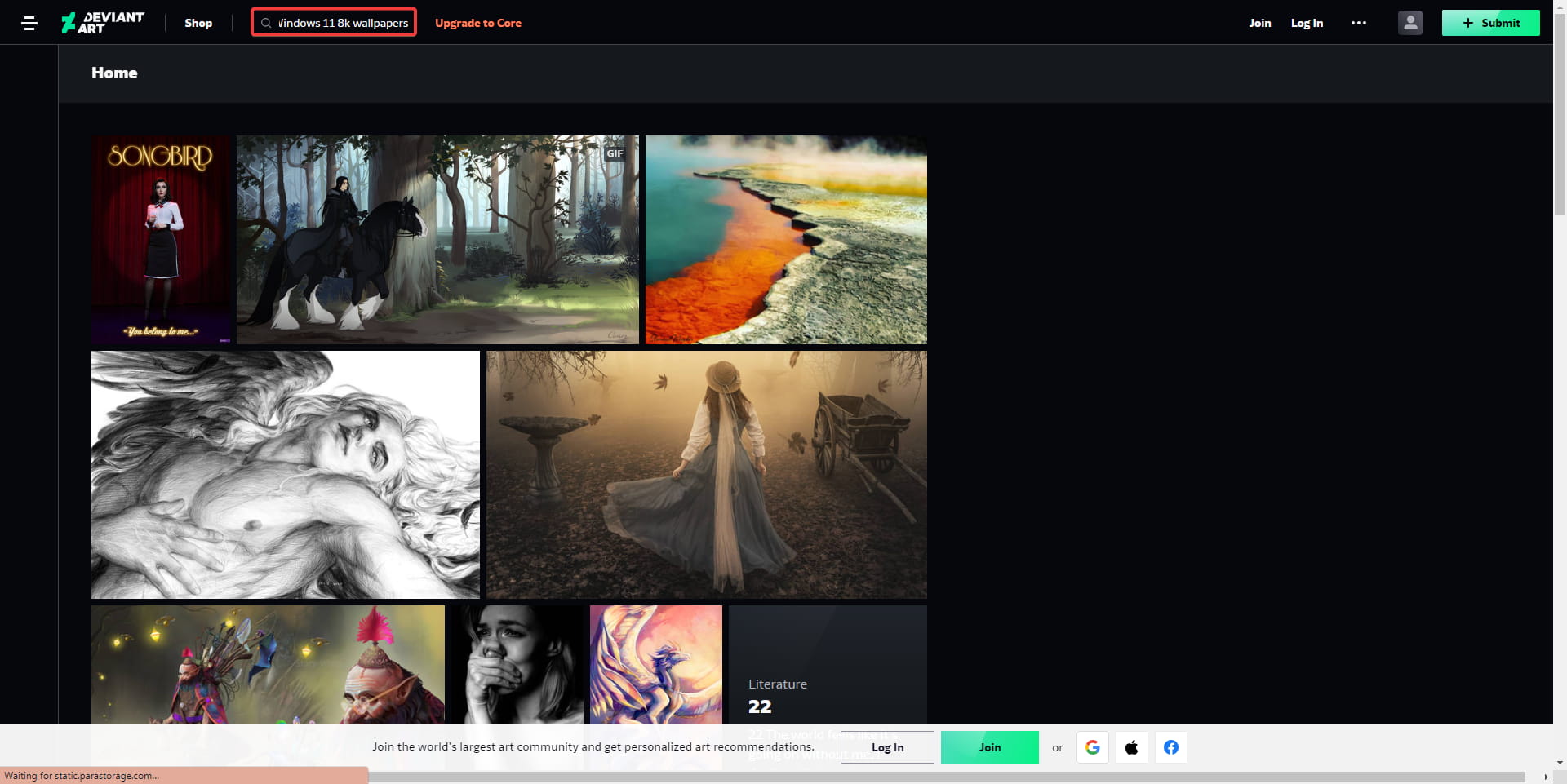Click the GIF badge on forest artwork
The width and height of the screenshot is (1567, 784).
615,153
